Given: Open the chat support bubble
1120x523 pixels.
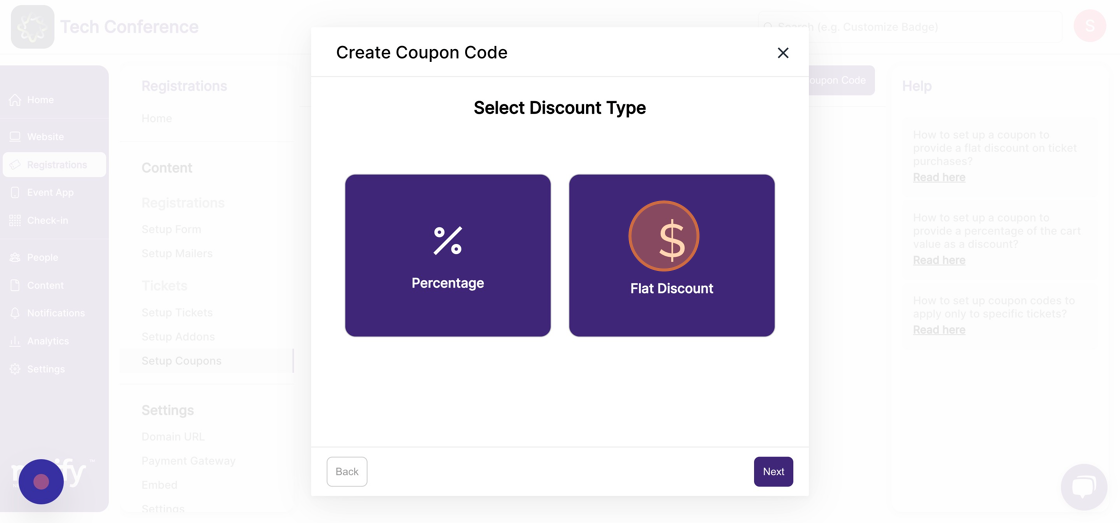Looking at the screenshot, I should pos(1084,487).
